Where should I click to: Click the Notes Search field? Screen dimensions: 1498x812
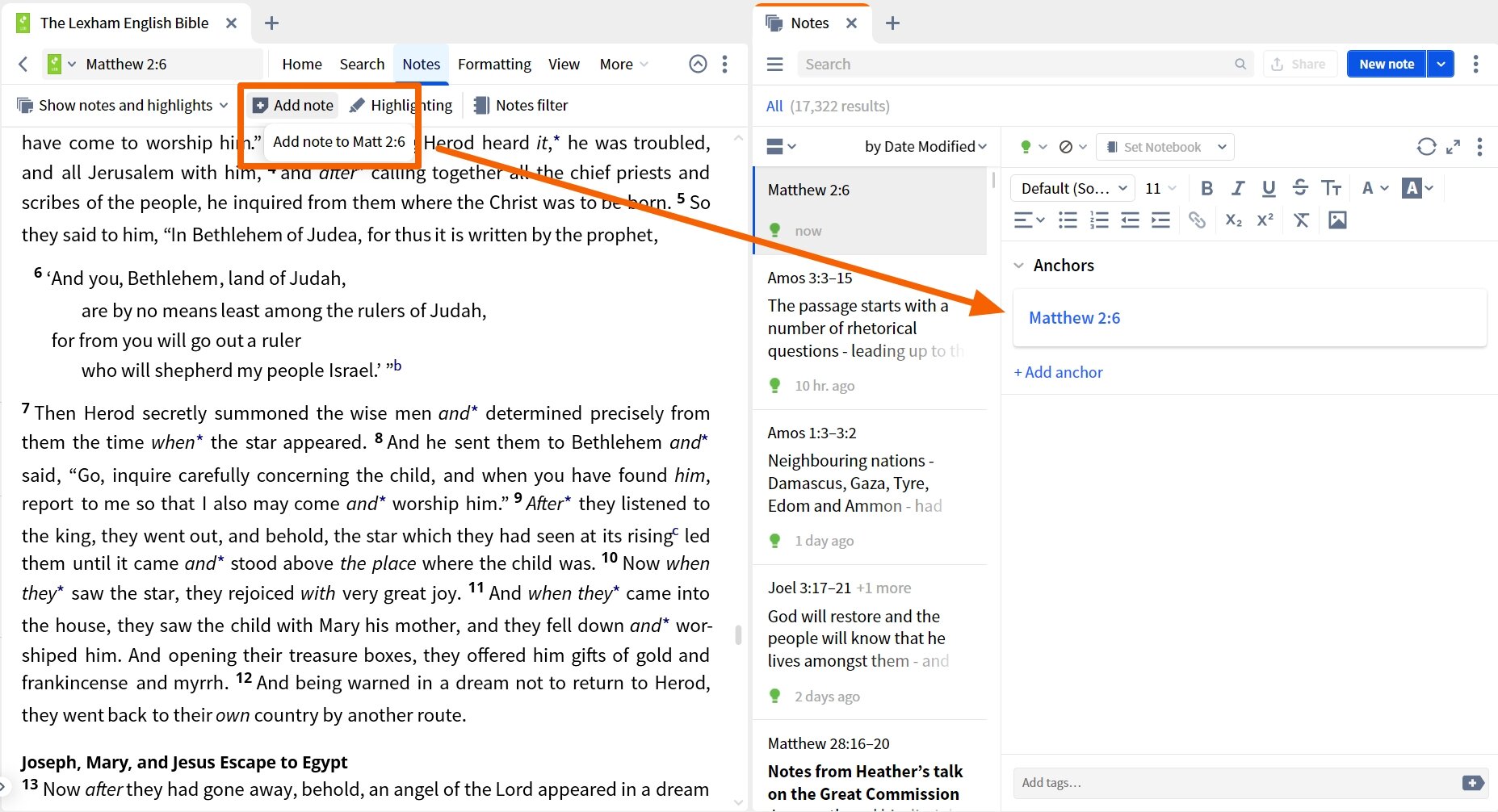pos(1025,64)
